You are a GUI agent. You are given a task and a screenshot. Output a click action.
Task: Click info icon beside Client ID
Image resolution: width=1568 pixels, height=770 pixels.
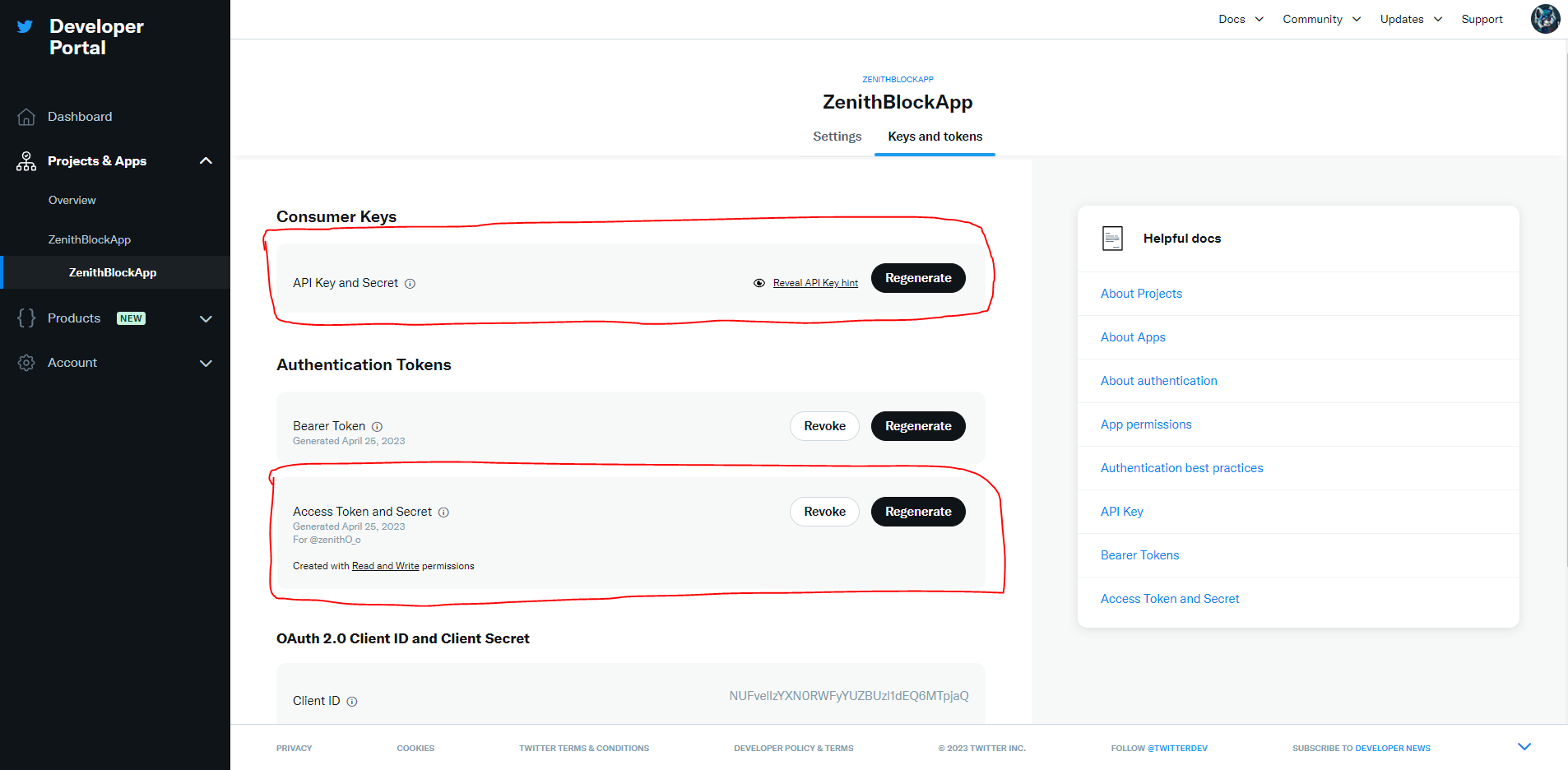point(352,702)
